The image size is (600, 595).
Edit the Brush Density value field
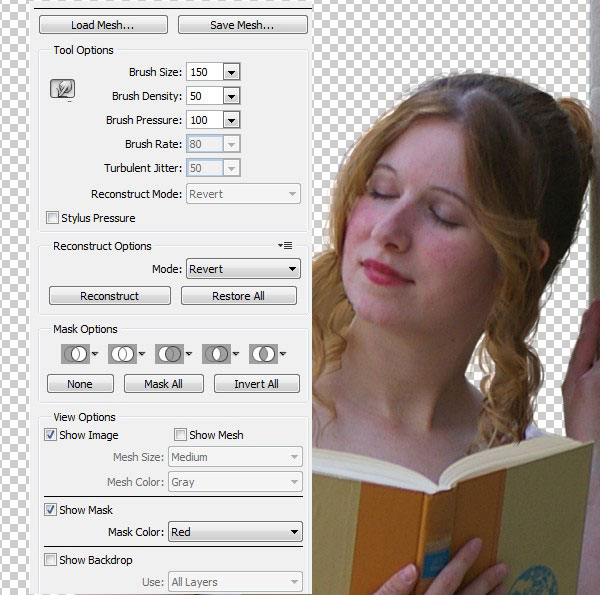(x=204, y=96)
